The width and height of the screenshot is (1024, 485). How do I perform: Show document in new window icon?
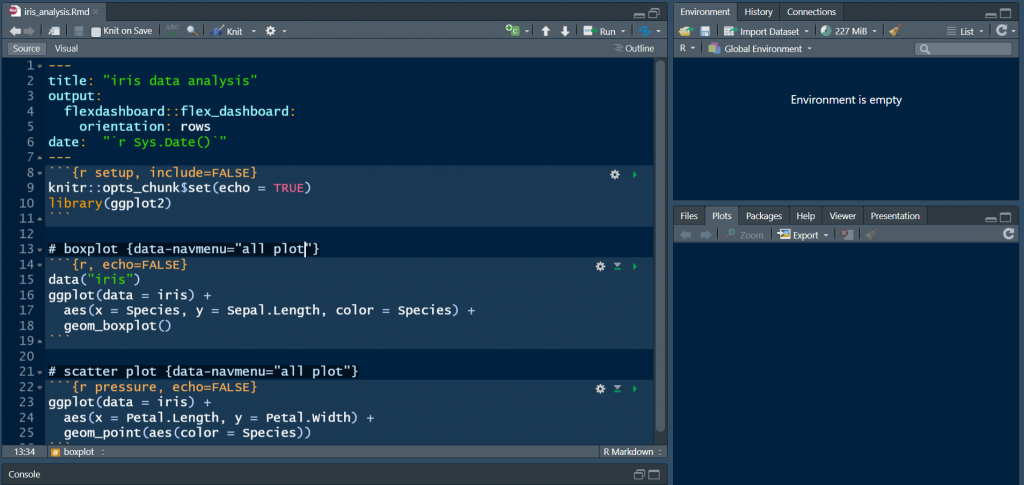tap(55, 31)
